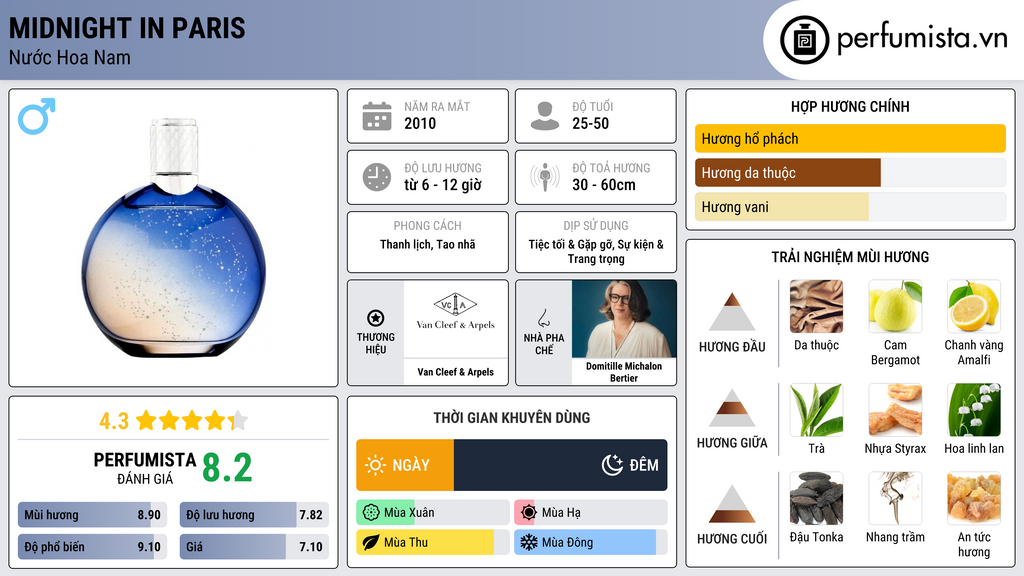Click the 25-50 age range value

(590, 123)
